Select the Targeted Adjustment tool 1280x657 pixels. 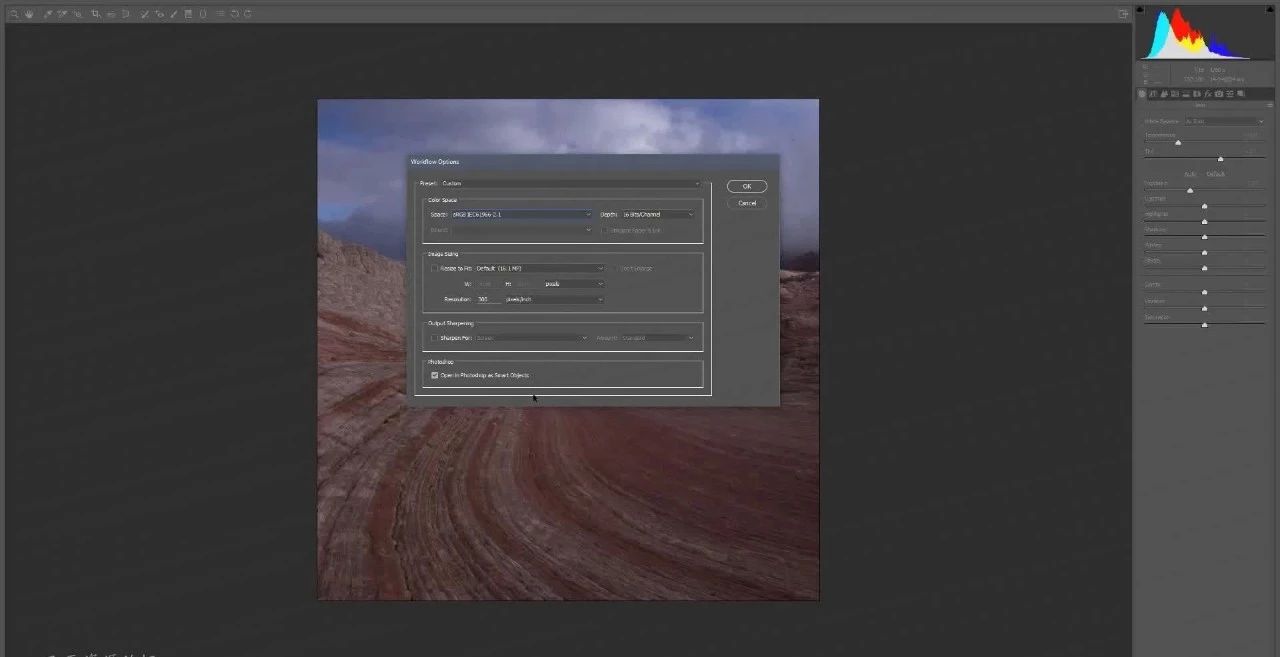pos(78,14)
